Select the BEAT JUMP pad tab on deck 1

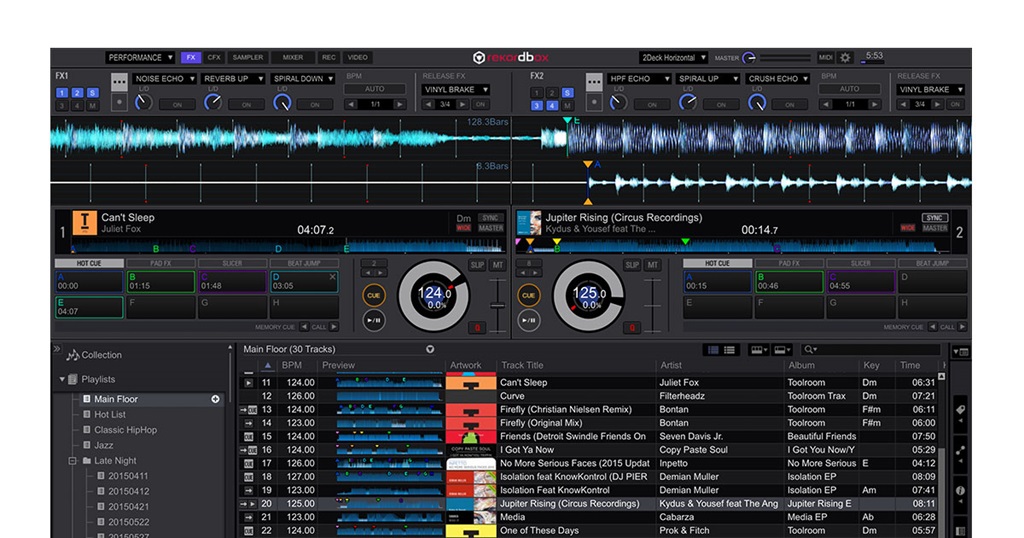coord(303,263)
